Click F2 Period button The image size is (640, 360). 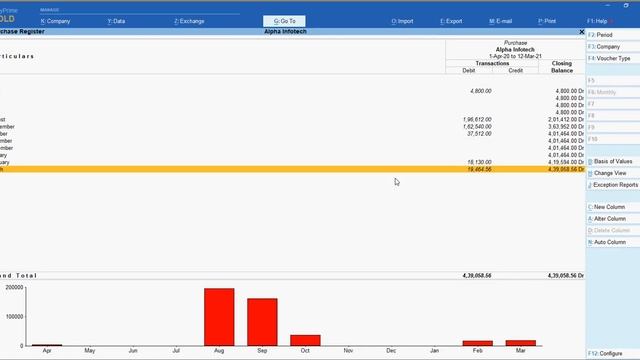[613, 35]
